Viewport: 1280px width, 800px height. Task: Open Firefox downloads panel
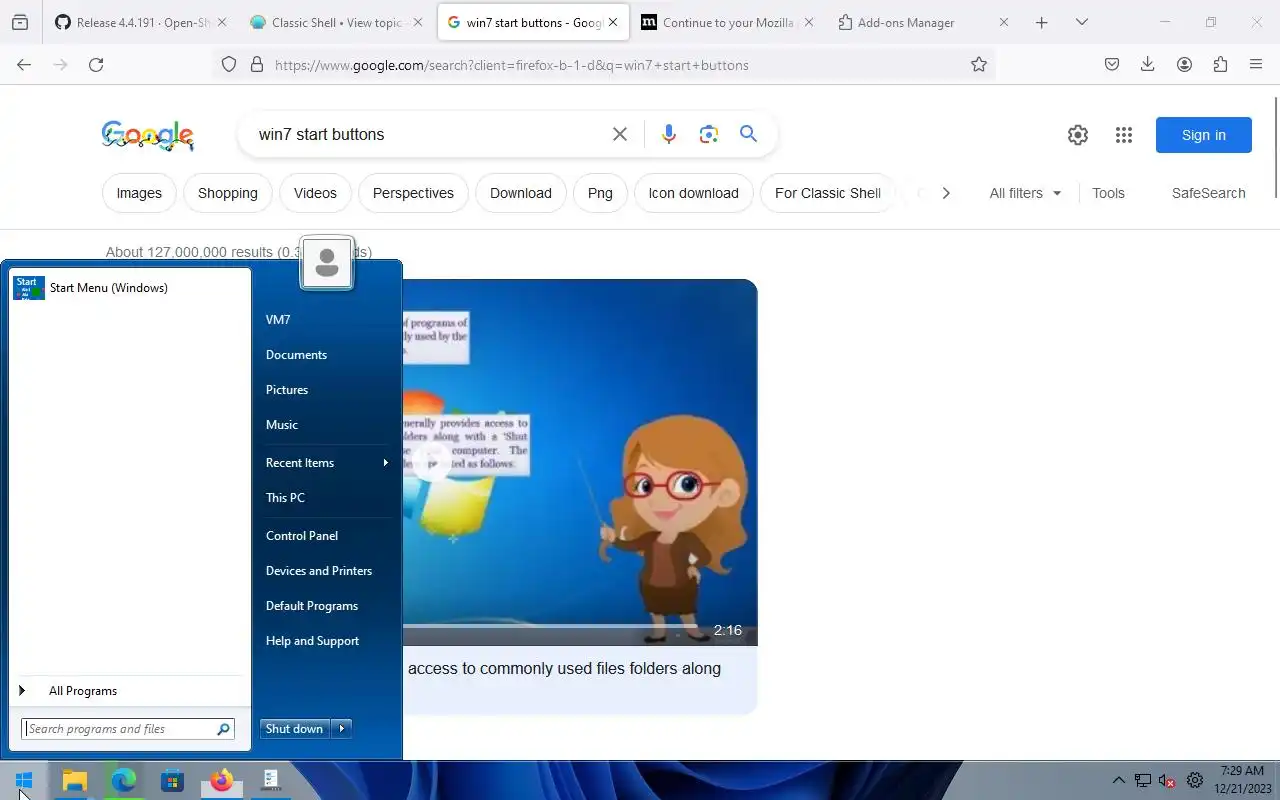[x=1148, y=64]
